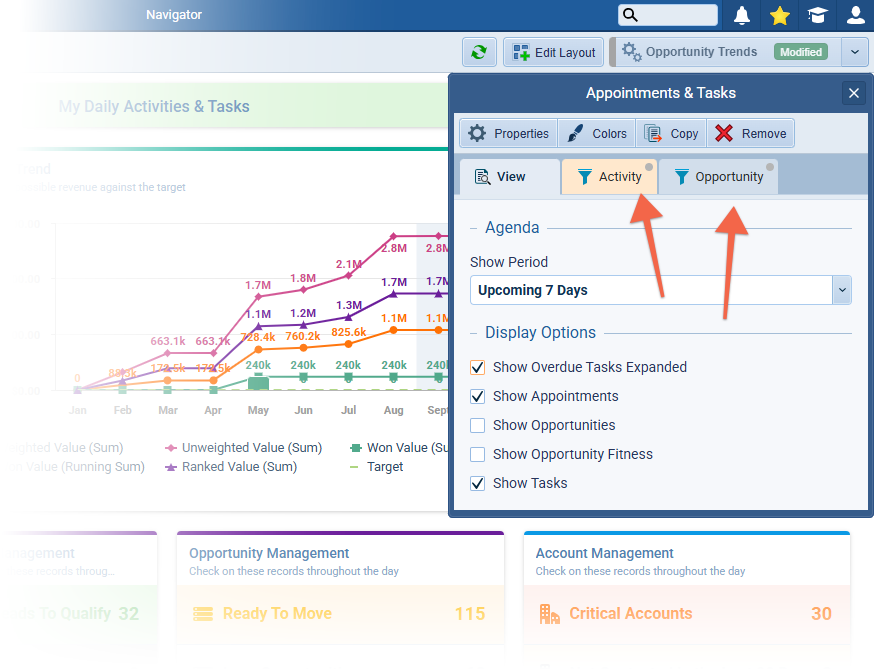Click the Edit Layout button

[x=554, y=53]
